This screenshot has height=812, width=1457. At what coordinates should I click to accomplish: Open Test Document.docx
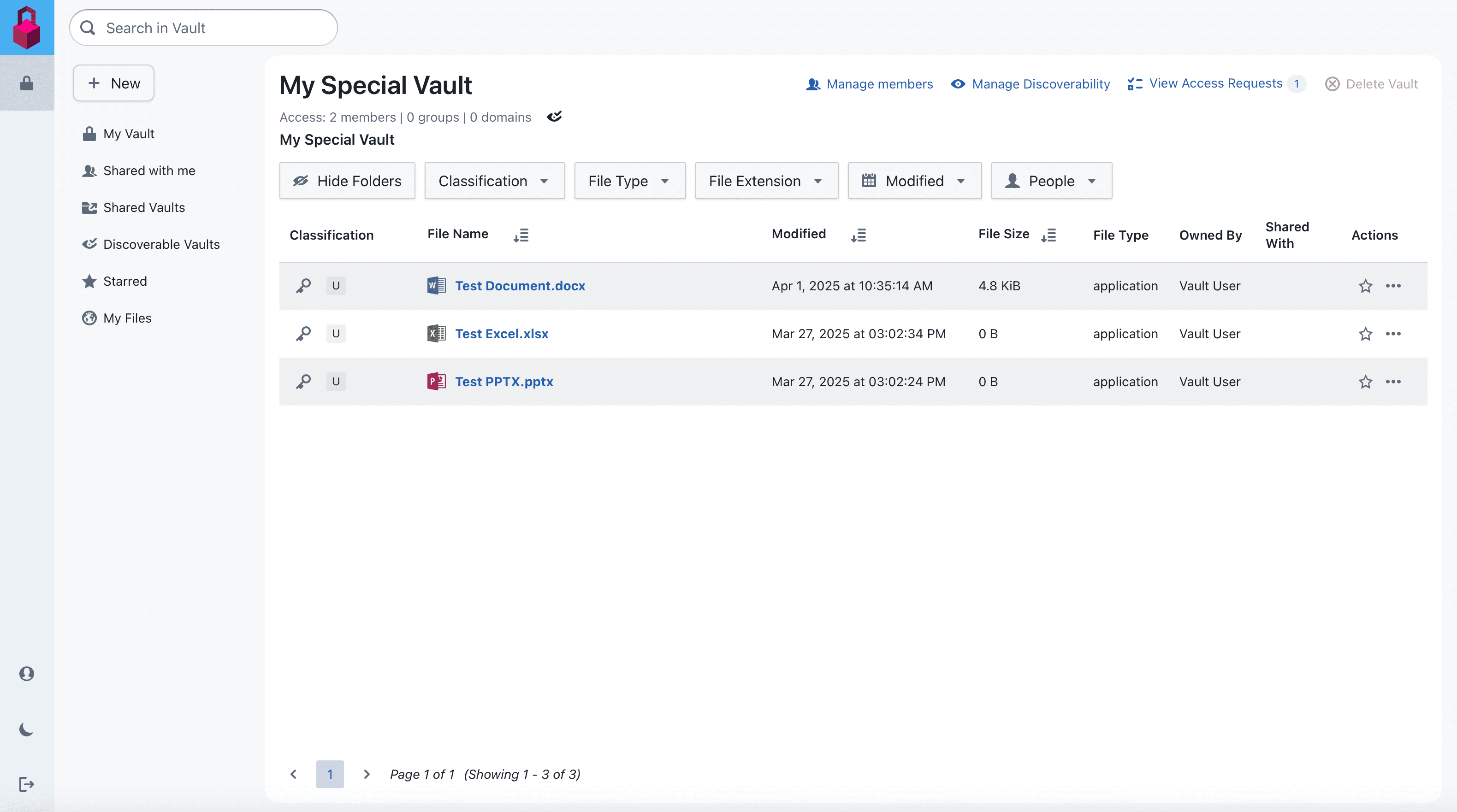(521, 286)
